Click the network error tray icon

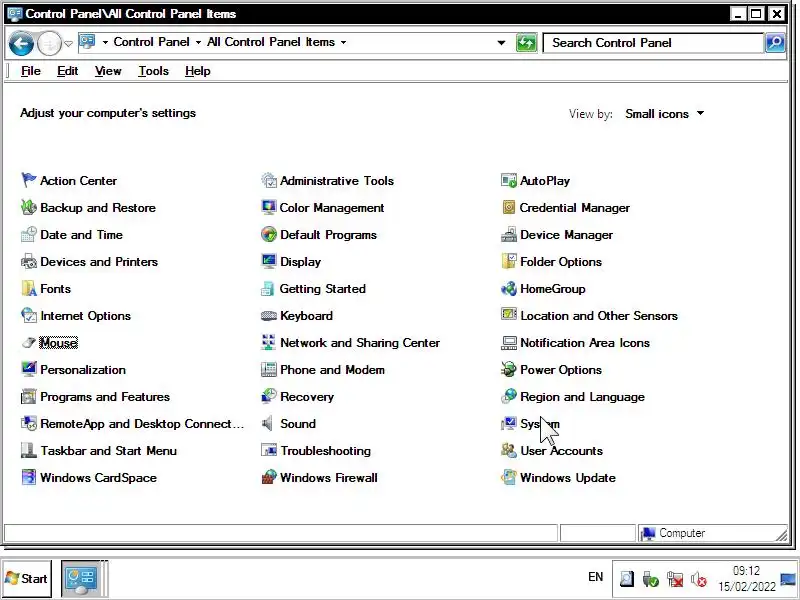pyautogui.click(x=674, y=579)
